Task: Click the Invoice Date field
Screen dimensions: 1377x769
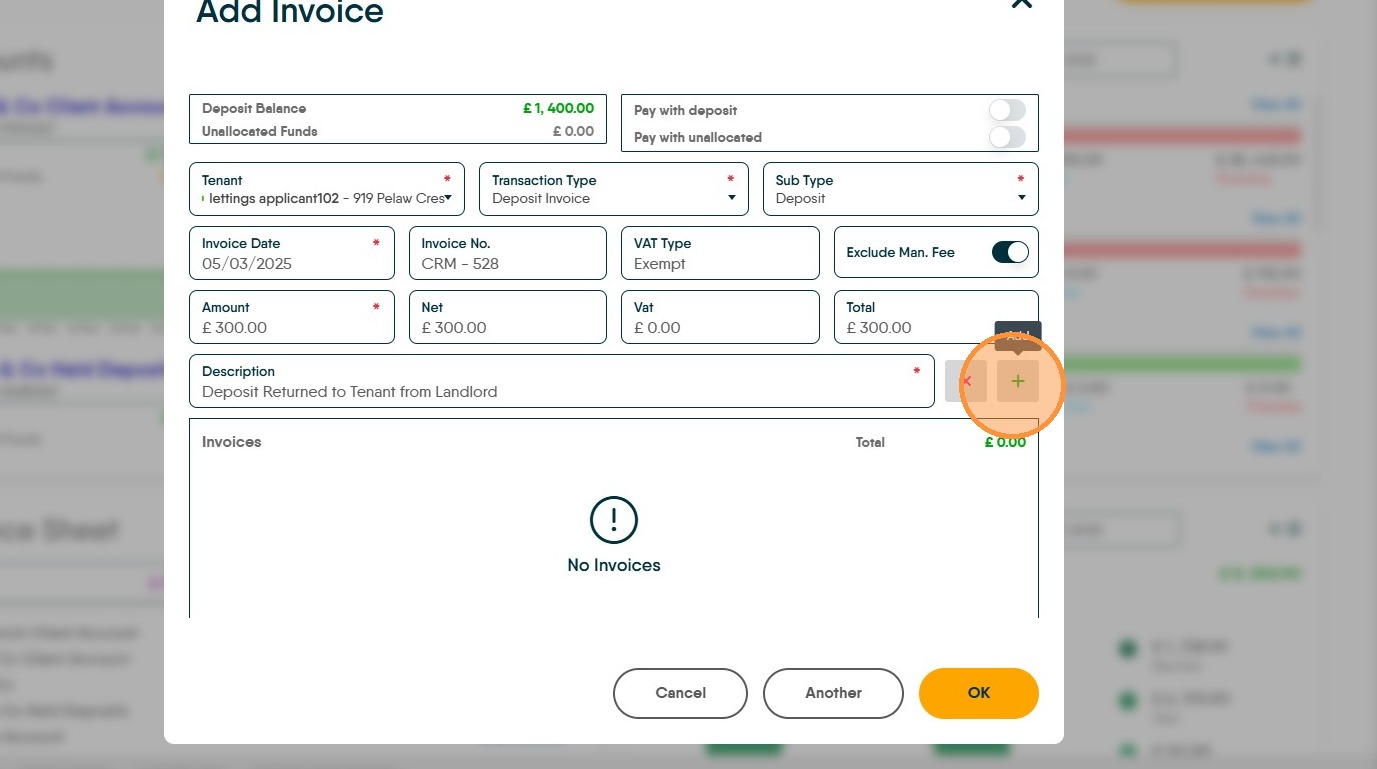Action: [292, 253]
